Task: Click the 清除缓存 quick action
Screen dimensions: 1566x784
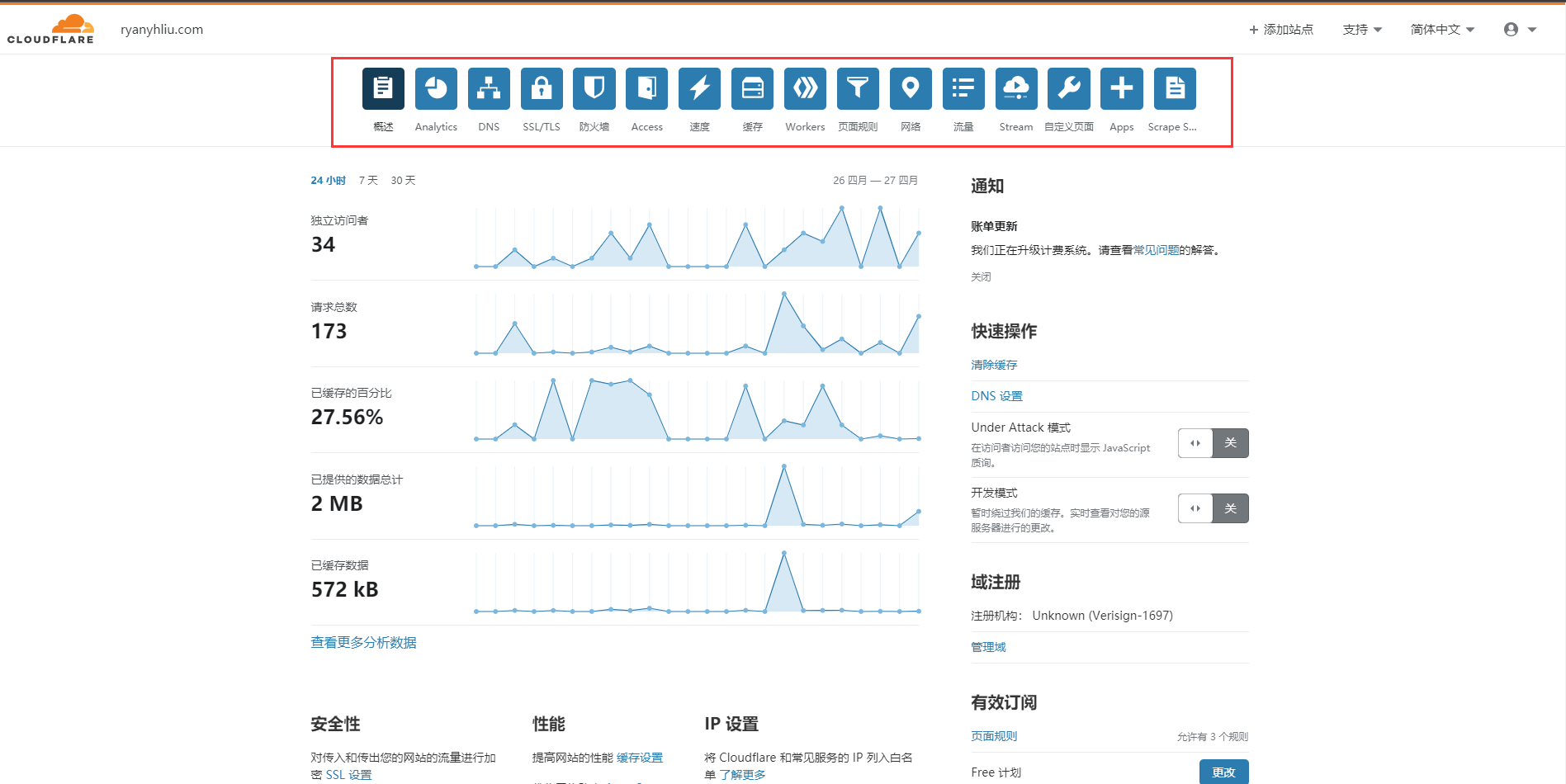Action: pos(994,365)
